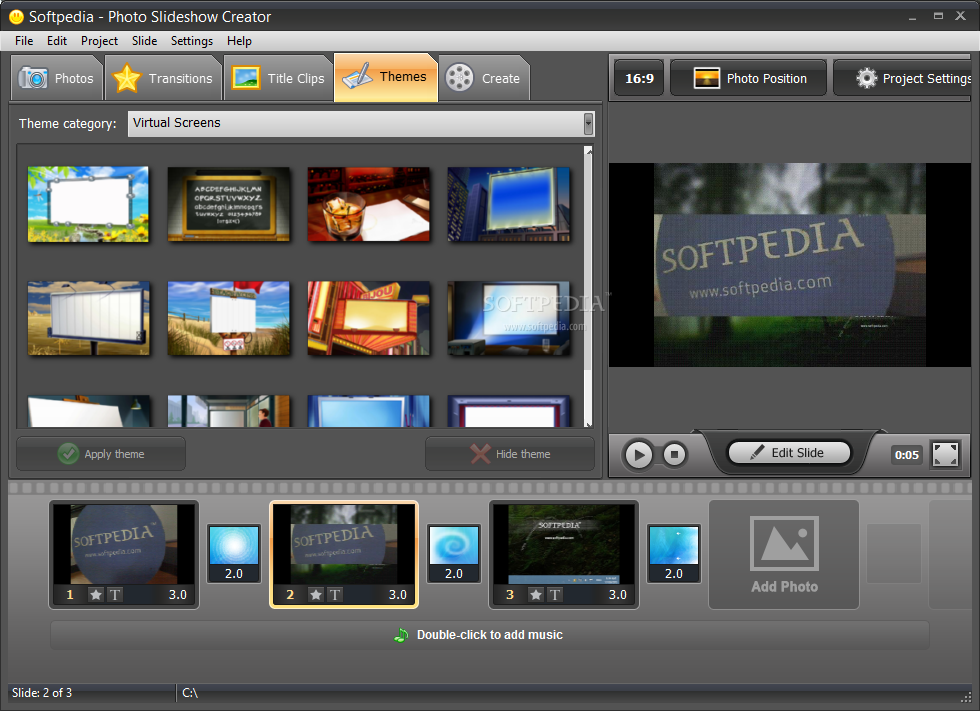Select the projector screen theme
Viewport: 980px width, 711px height.
click(x=509, y=318)
